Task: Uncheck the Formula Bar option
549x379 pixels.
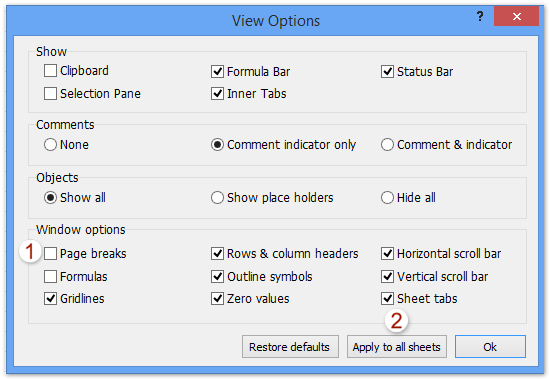Action: click(217, 71)
